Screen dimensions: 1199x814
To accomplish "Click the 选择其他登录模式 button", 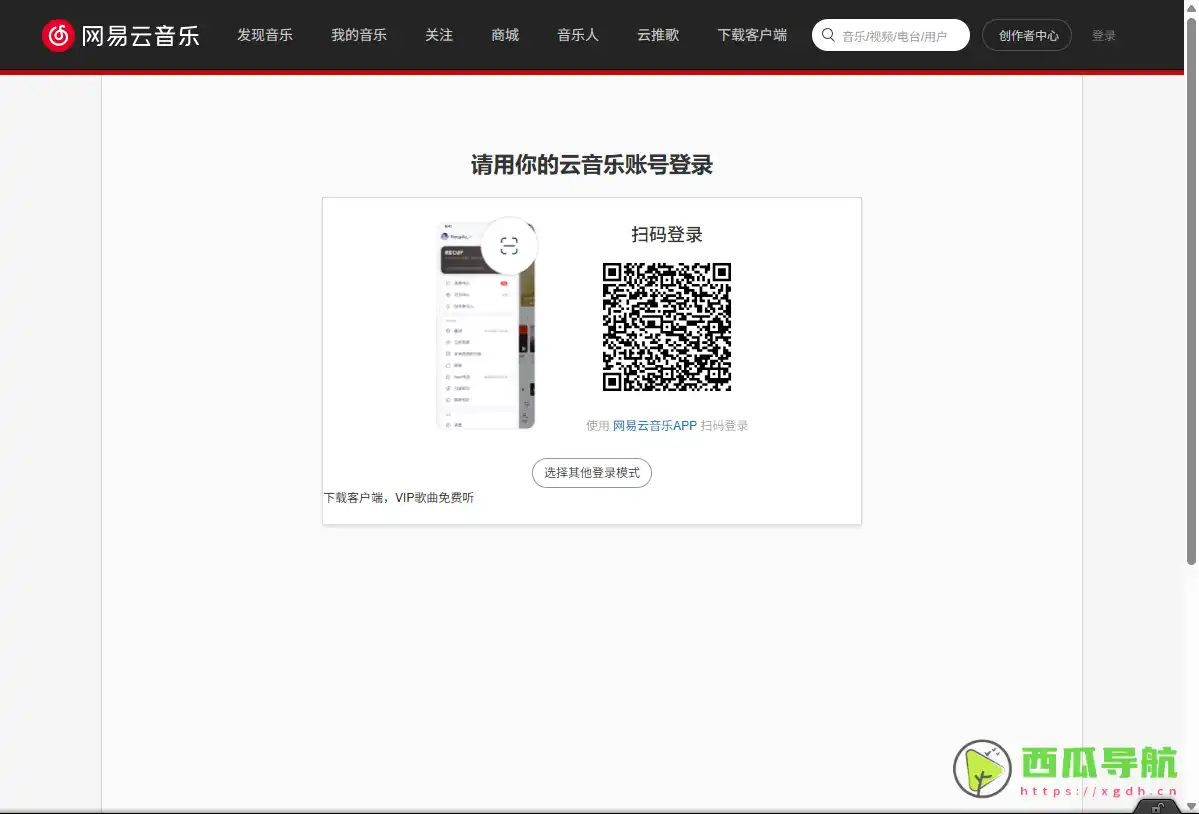I will [591, 472].
